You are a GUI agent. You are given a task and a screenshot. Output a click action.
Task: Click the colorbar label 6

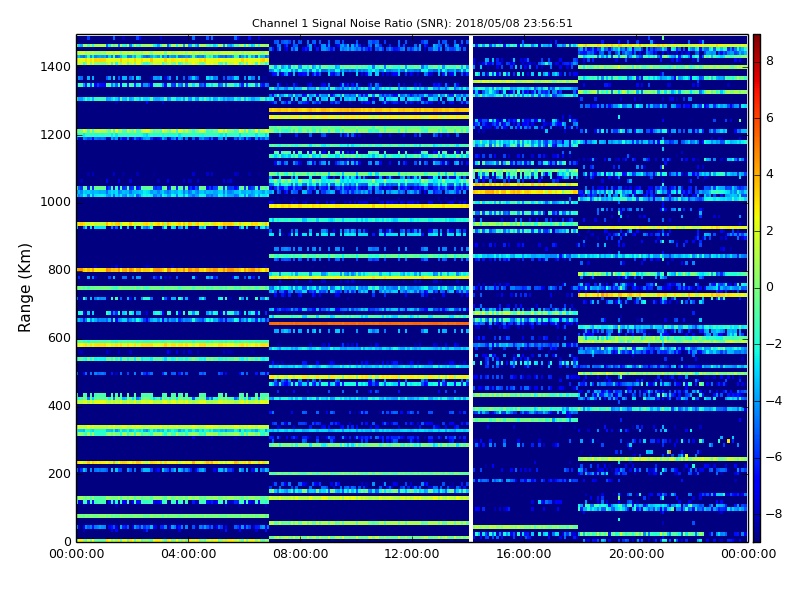(x=770, y=118)
